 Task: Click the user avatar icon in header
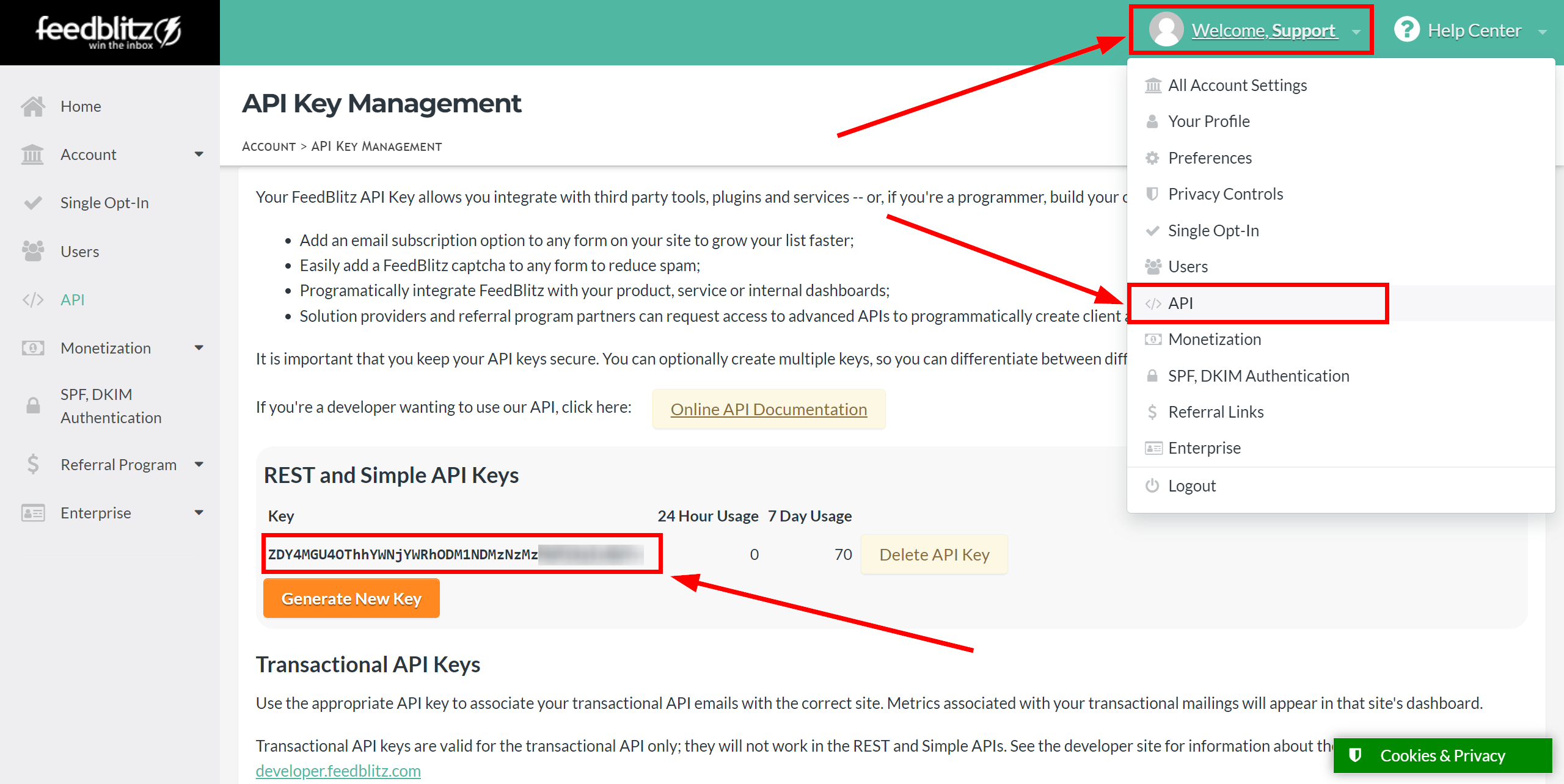pos(1166,29)
